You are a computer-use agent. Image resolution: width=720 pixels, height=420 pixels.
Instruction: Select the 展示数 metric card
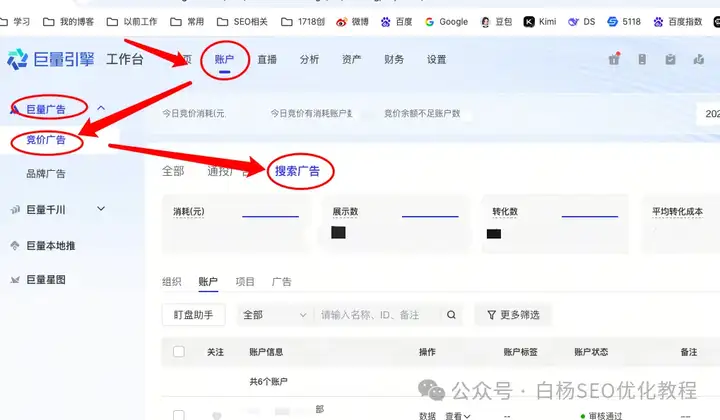[x=396, y=224]
